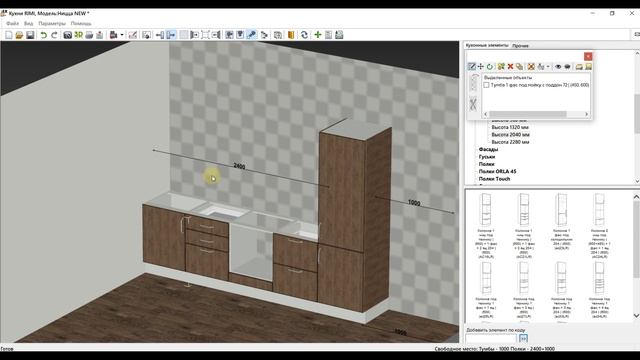Select the refrigerator column thumbnail, third in the top row
Screen dimensions: 640x360
(x=562, y=210)
